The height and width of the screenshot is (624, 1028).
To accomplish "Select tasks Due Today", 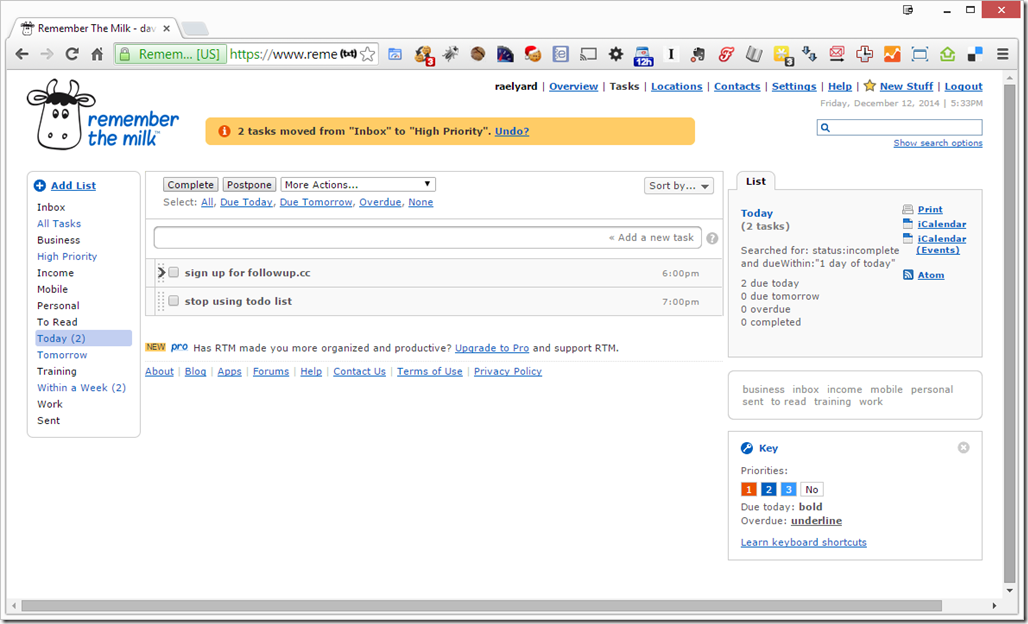I will pos(246,203).
